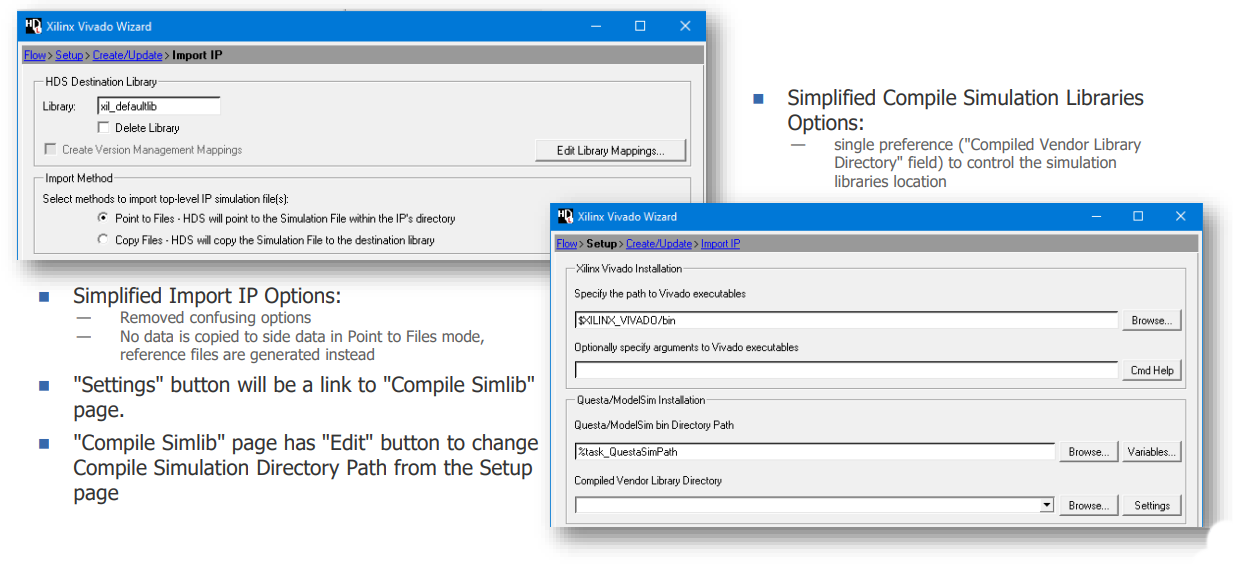Select the Copy Files radio button

(x=103, y=240)
